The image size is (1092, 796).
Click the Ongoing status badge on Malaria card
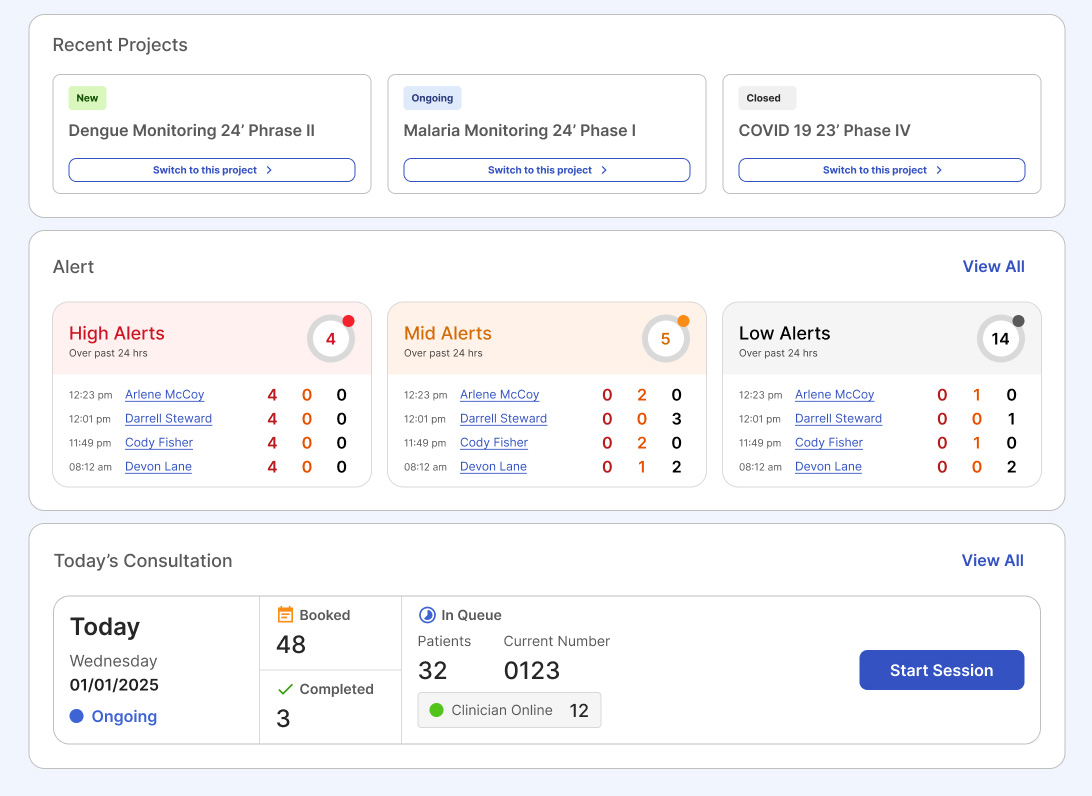432,98
